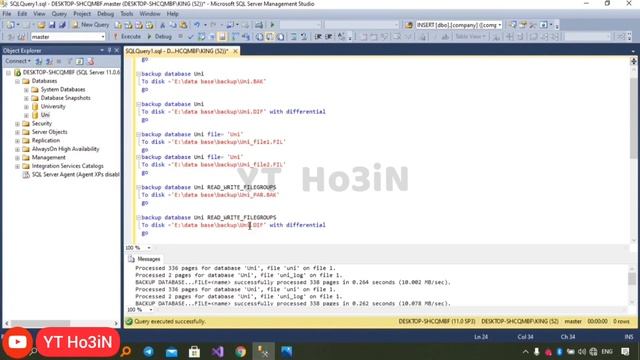Screen dimensions: 640x360
Task: Select the Replication tree item
Action: [x=45, y=140]
